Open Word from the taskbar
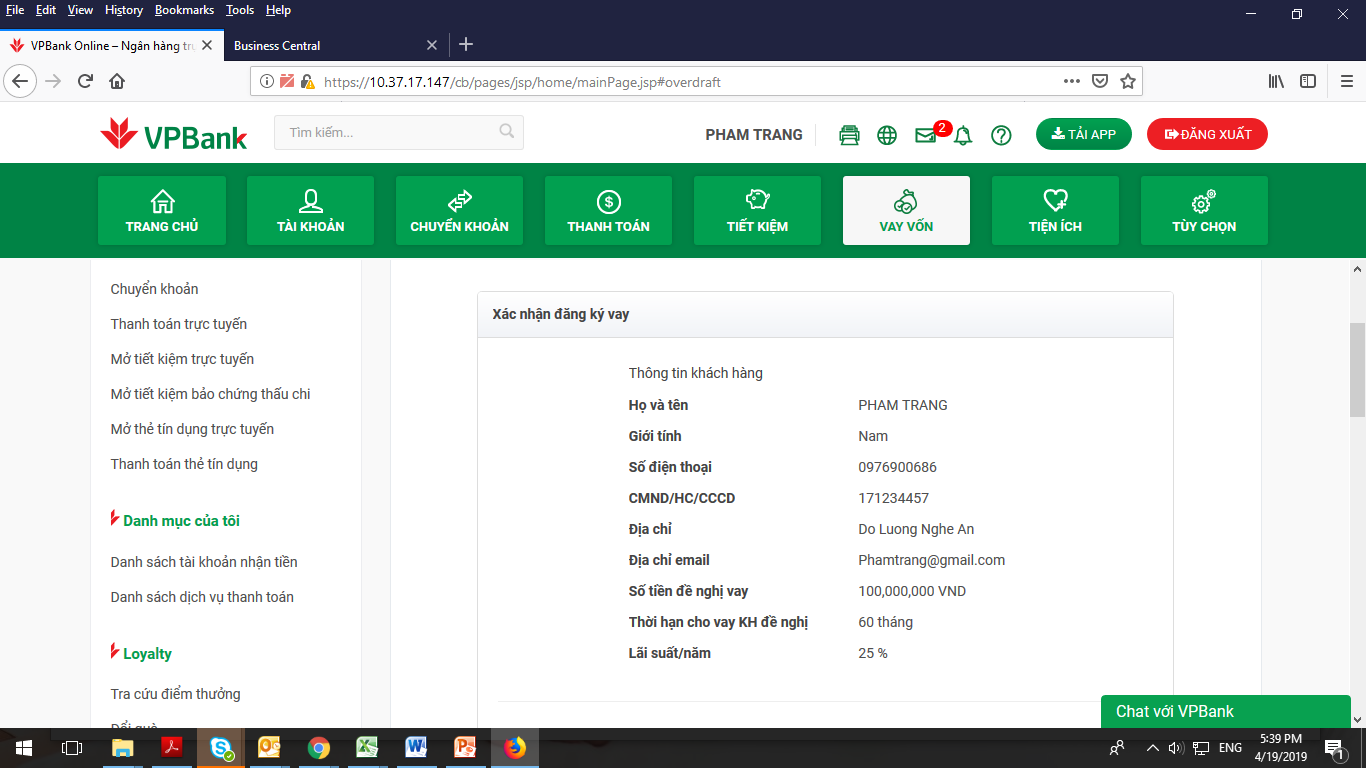Image resolution: width=1366 pixels, height=768 pixels. (x=417, y=748)
